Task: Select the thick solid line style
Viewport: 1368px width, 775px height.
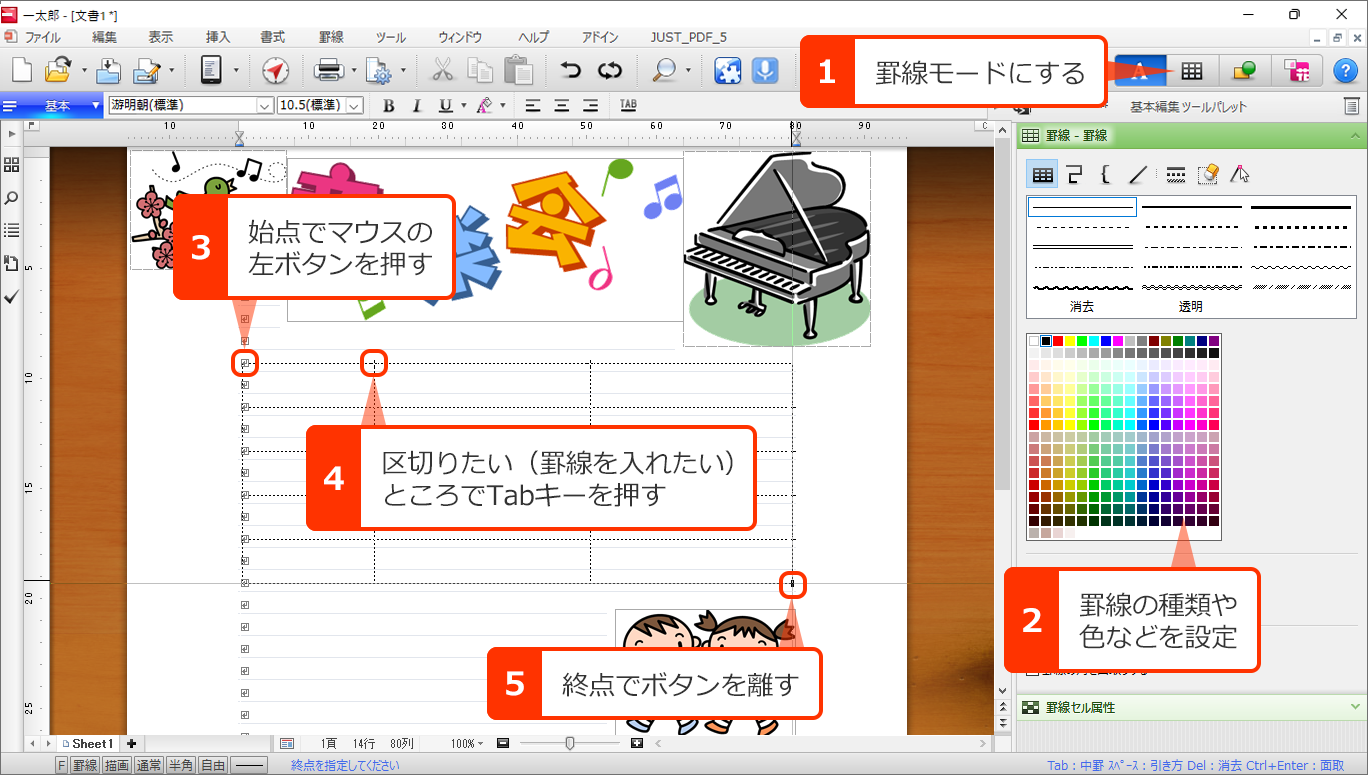Action: (1301, 207)
